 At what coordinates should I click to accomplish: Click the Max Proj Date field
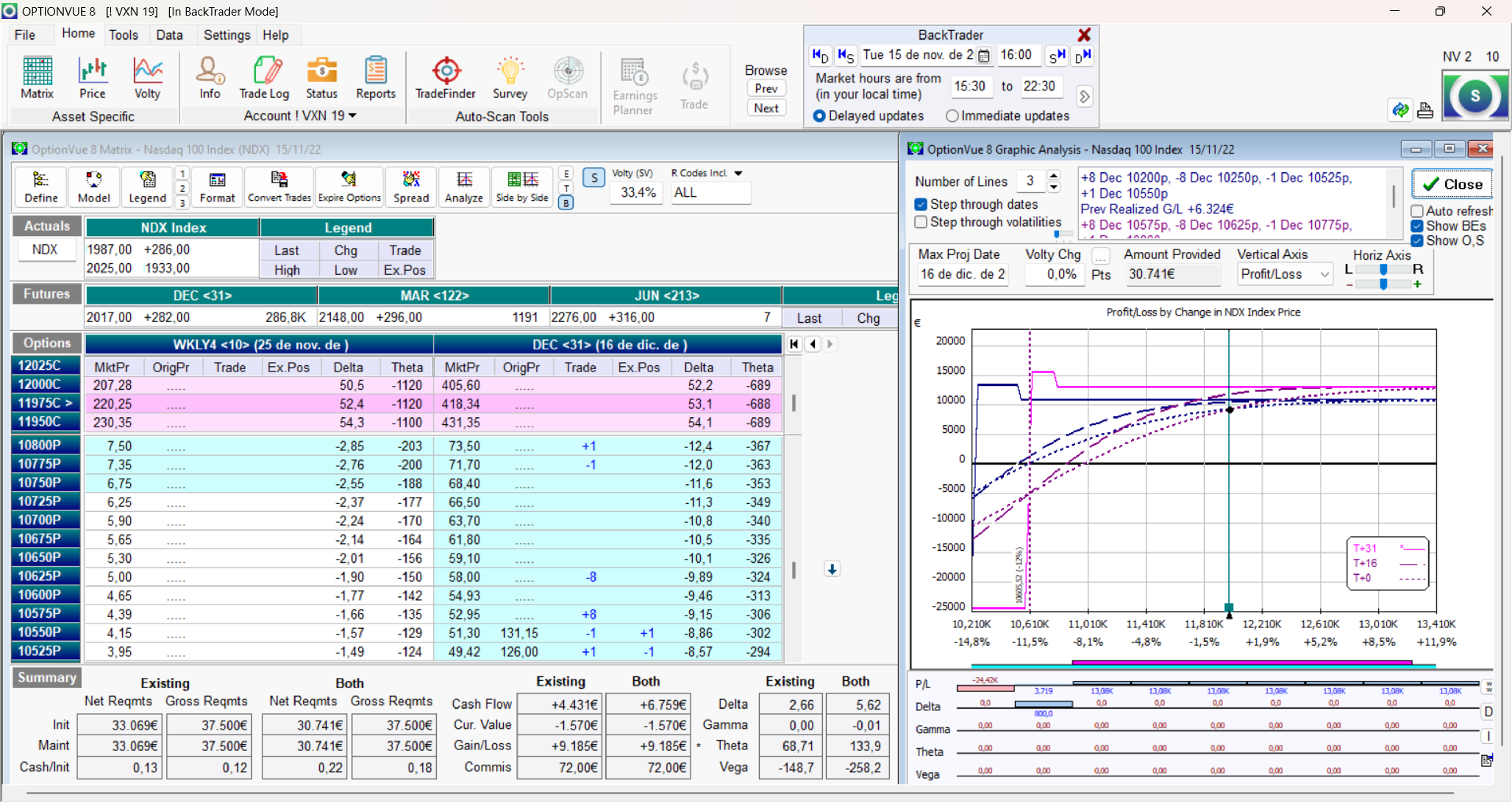pyautogui.click(x=963, y=274)
